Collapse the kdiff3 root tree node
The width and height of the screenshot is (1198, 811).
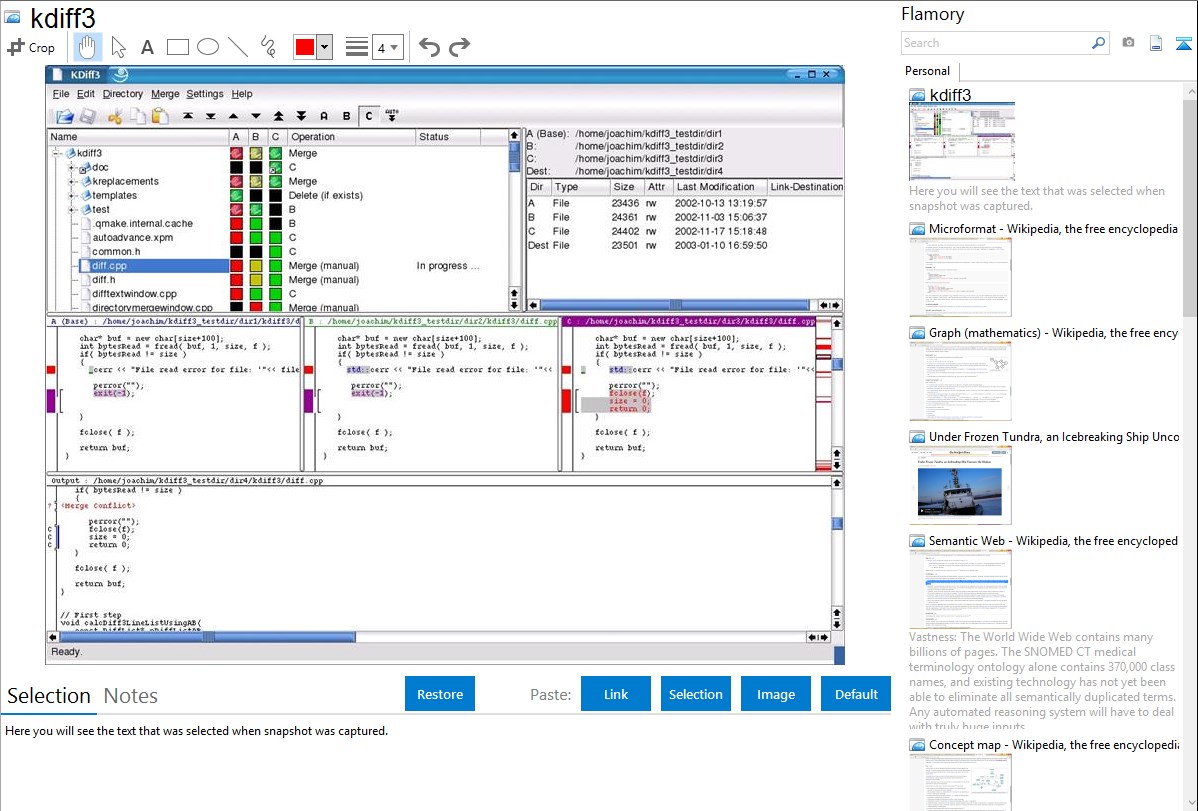pyautogui.click(x=57, y=153)
